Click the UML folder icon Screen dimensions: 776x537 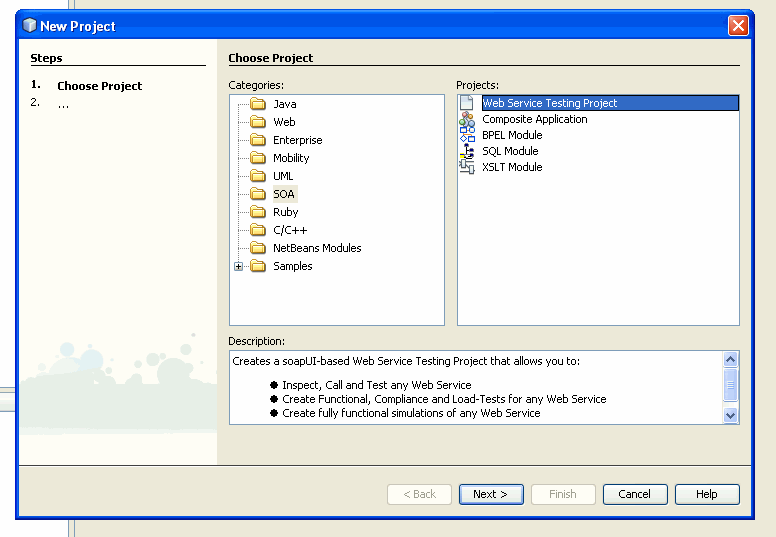tap(258, 176)
